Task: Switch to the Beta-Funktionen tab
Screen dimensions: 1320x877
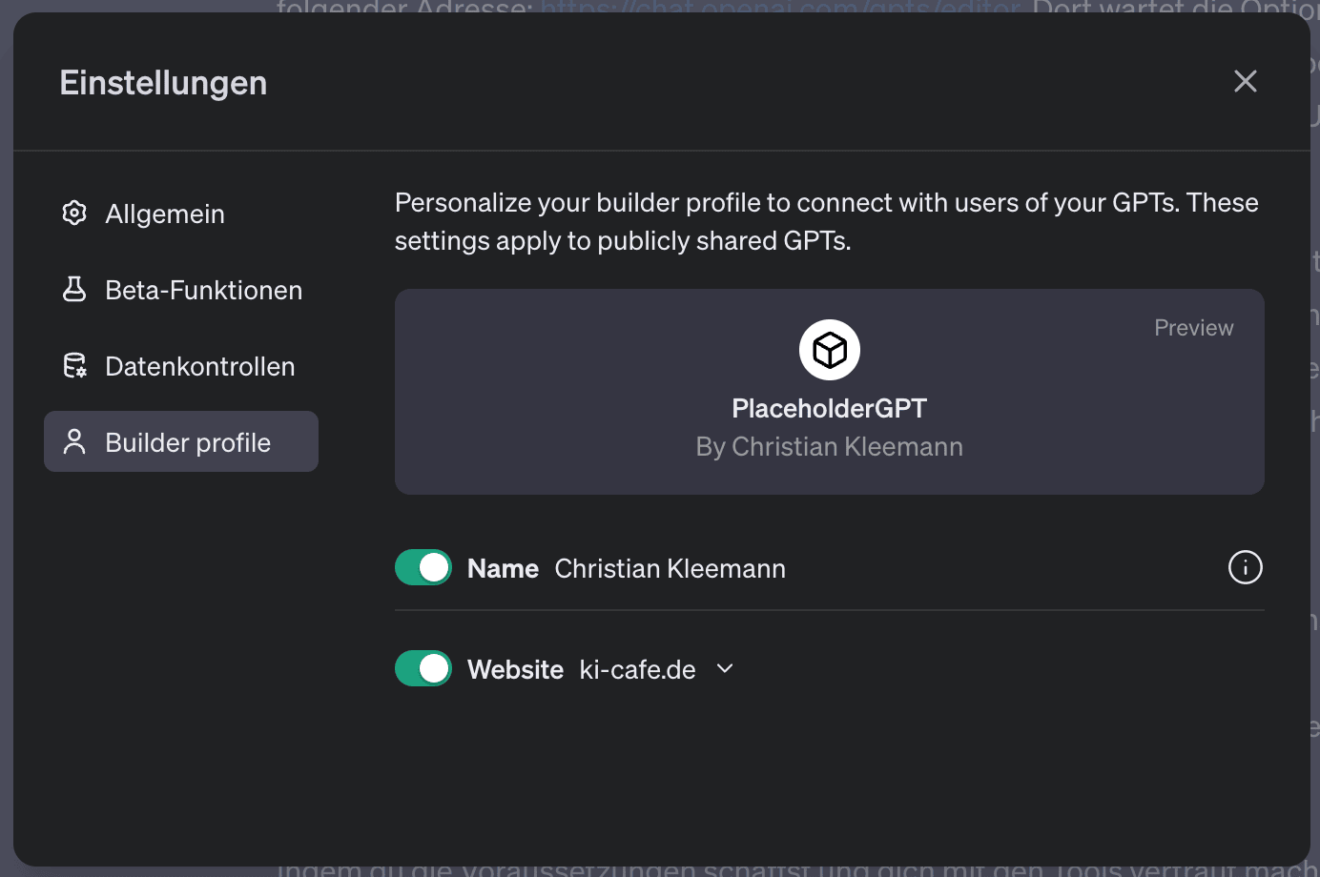Action: tap(203, 289)
